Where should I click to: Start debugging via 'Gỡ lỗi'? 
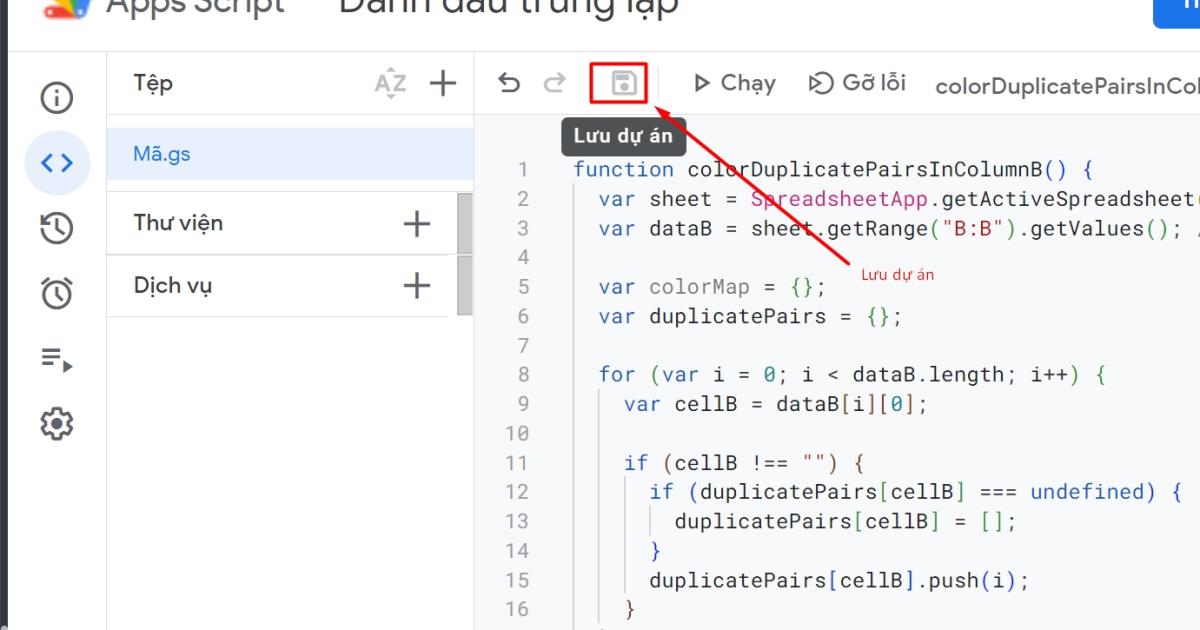click(855, 83)
